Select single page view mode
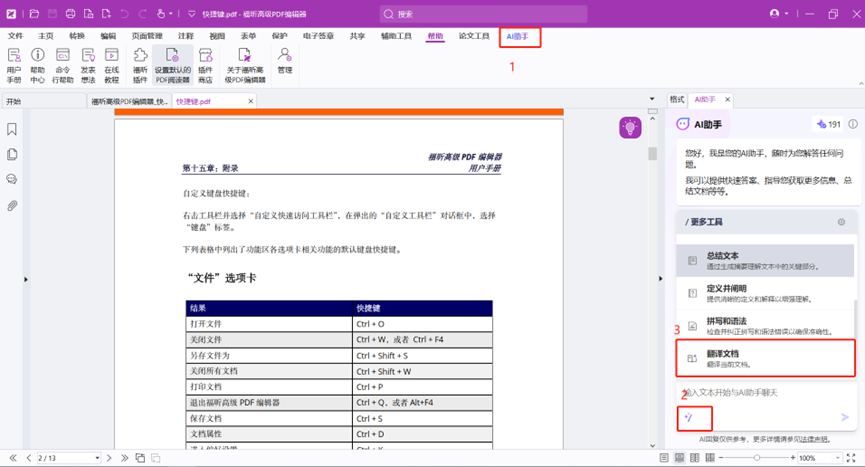Image resolution: width=865 pixels, height=467 pixels. (664, 458)
